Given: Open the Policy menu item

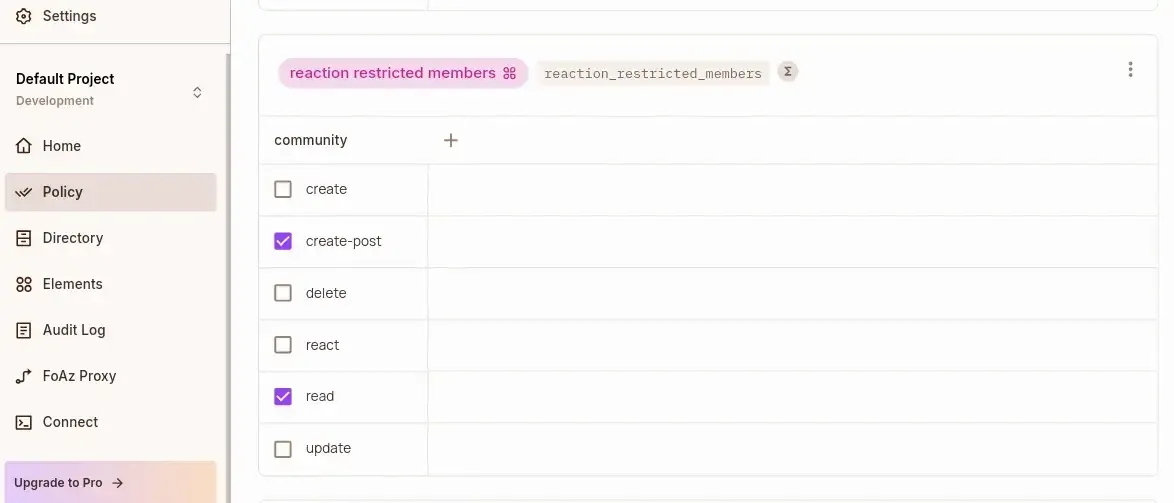Looking at the screenshot, I should tap(63, 192).
